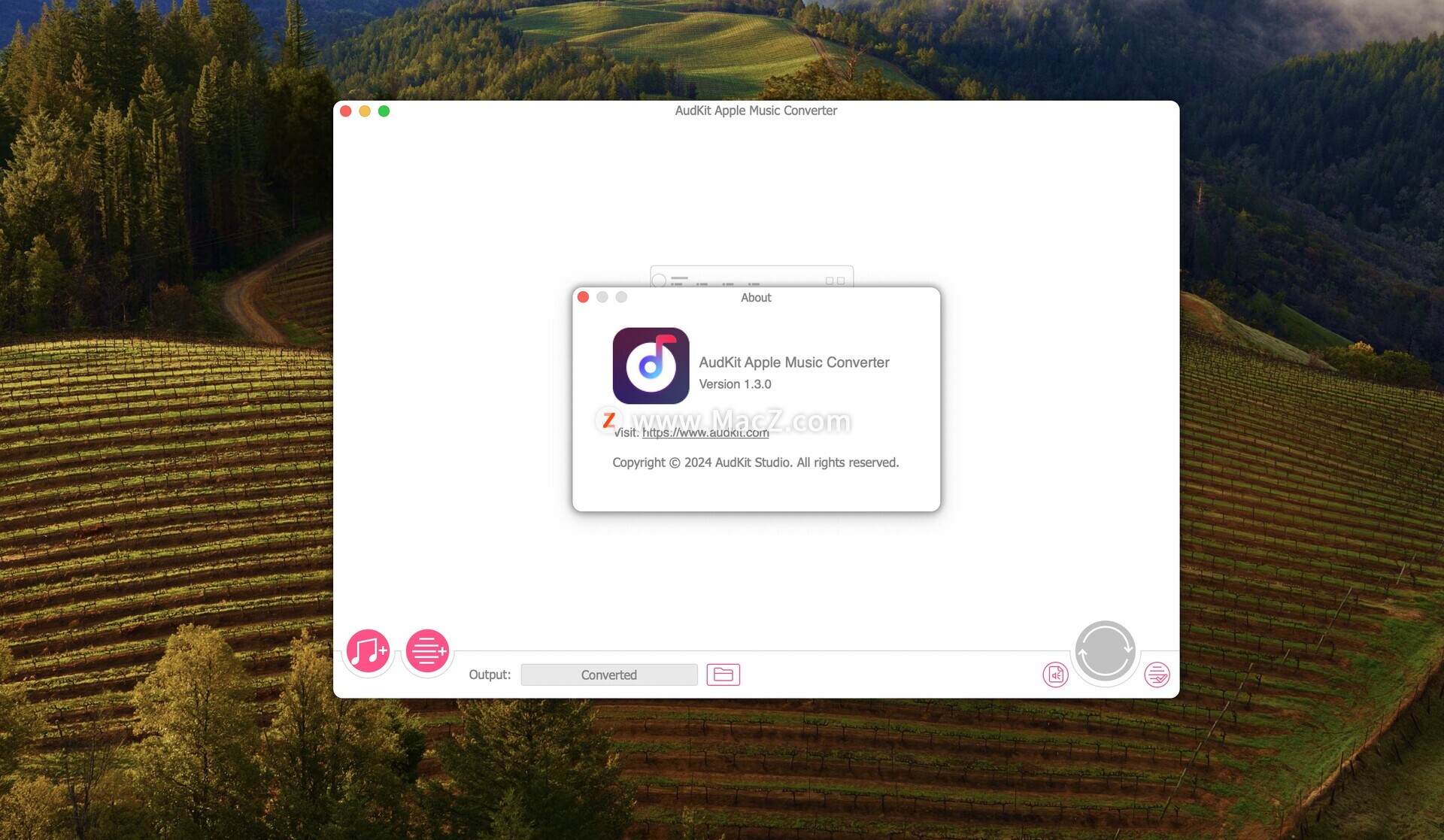Close the AudKit main window
Screen dimensions: 1444x840
pyautogui.click(x=346, y=111)
